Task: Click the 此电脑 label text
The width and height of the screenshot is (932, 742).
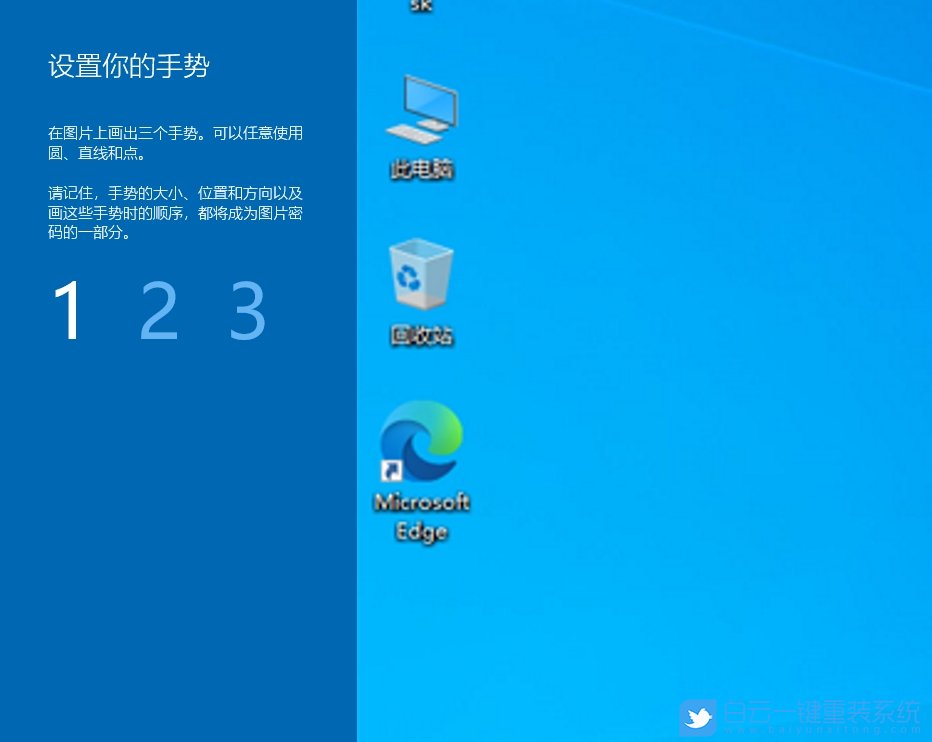Action: [x=421, y=169]
